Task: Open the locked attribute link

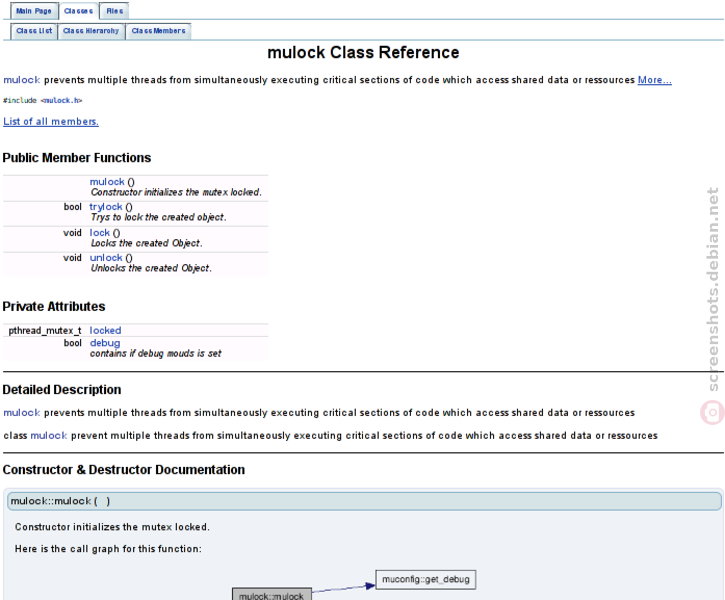Action: point(105,331)
